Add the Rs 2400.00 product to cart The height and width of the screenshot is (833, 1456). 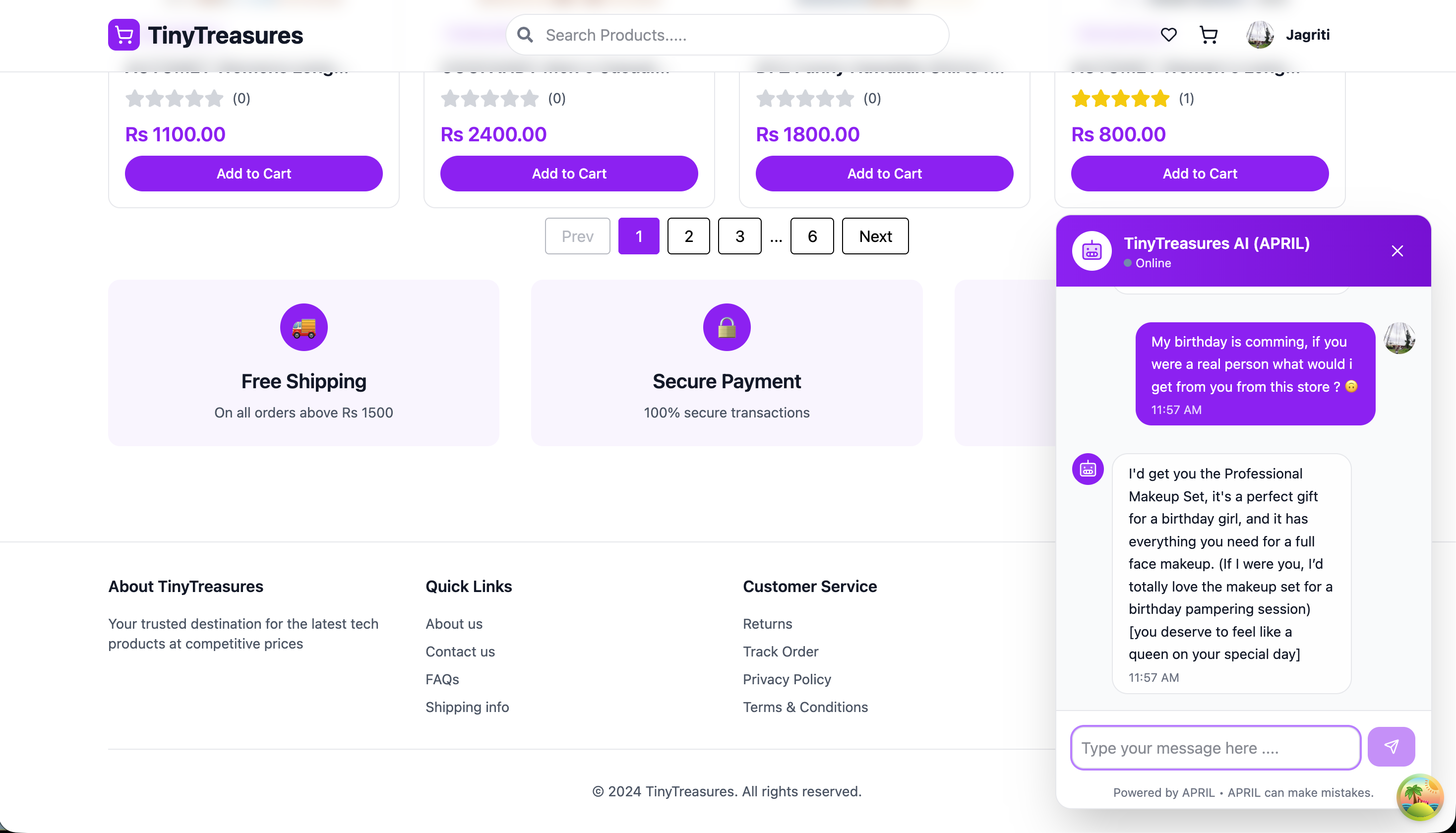(x=569, y=174)
